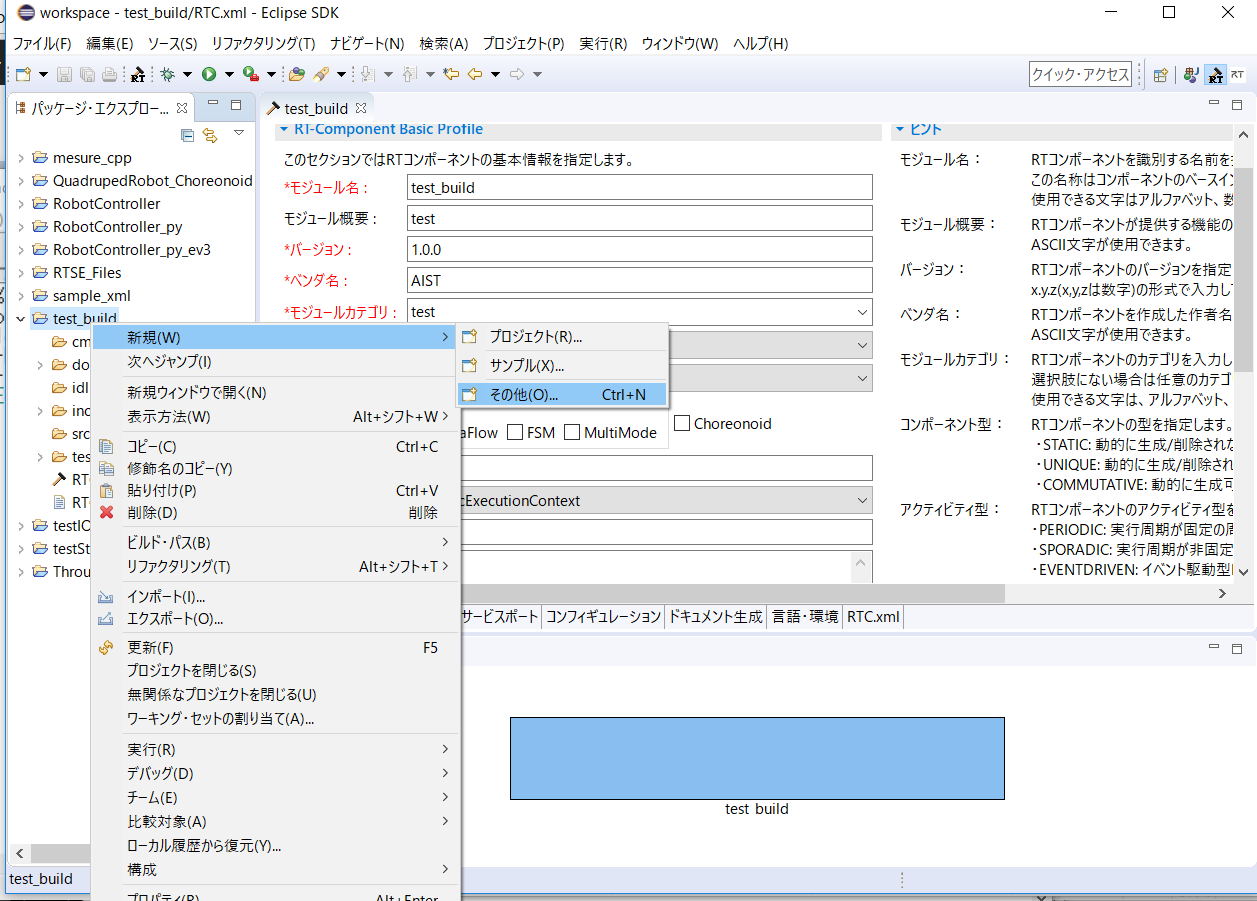Click the Previous Annotation toolbar icon
Image resolution: width=1257 pixels, height=901 pixels.
(x=410, y=74)
